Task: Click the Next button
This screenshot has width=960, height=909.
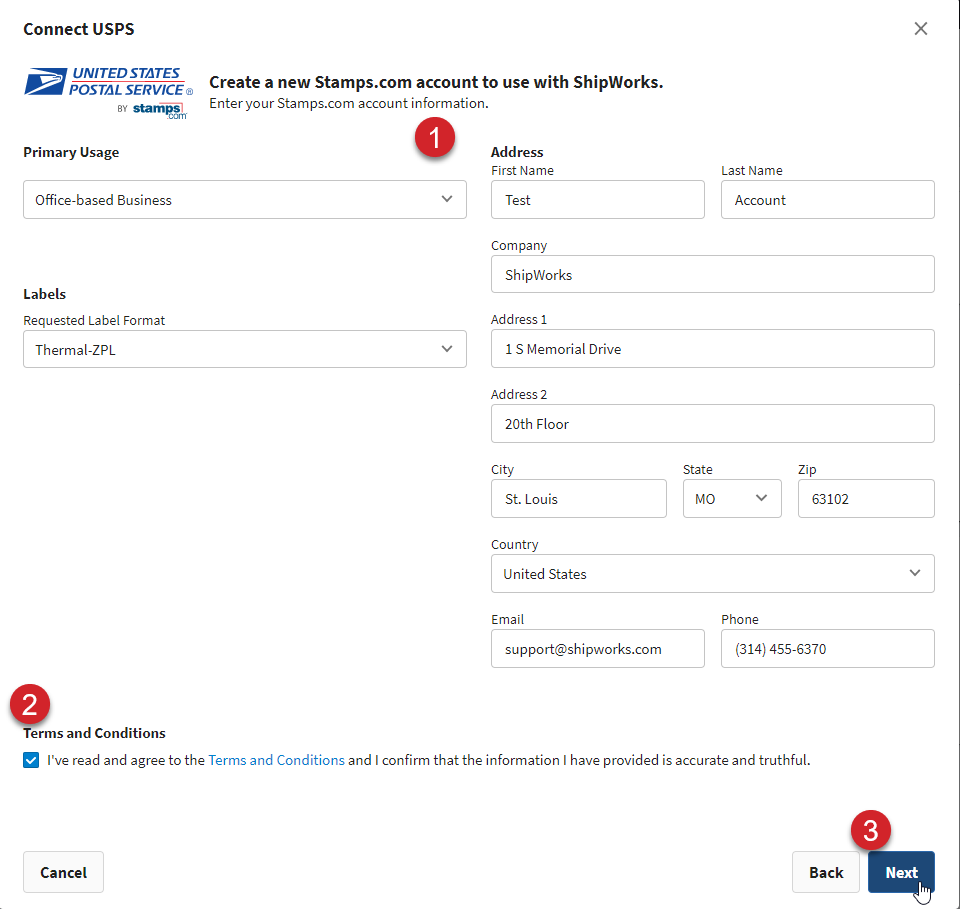Action: coord(901,872)
